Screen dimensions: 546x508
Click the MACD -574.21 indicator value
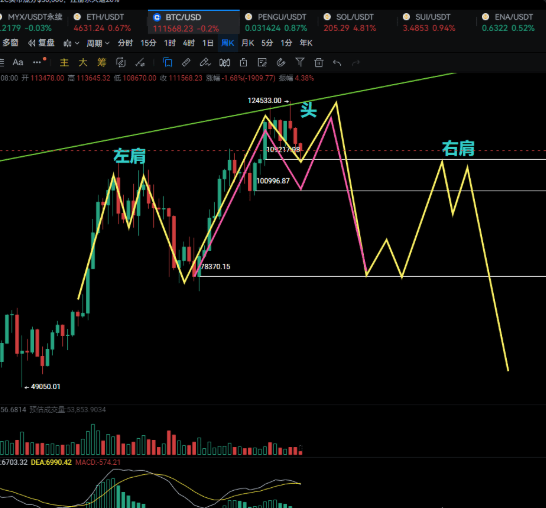(x=98, y=462)
